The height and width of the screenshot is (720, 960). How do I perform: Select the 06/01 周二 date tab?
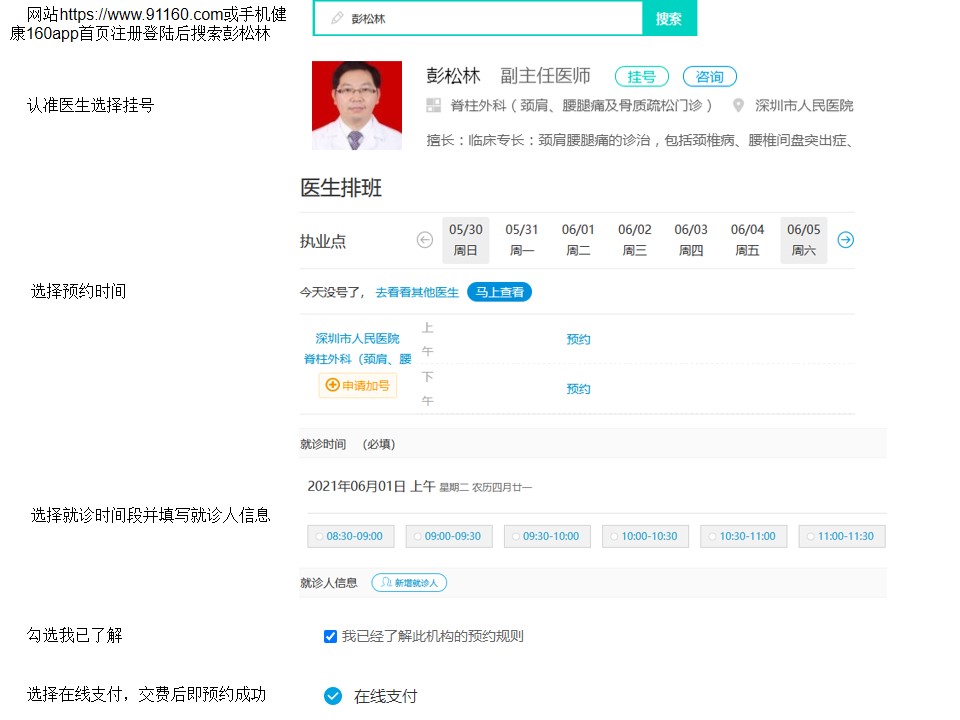pos(578,240)
